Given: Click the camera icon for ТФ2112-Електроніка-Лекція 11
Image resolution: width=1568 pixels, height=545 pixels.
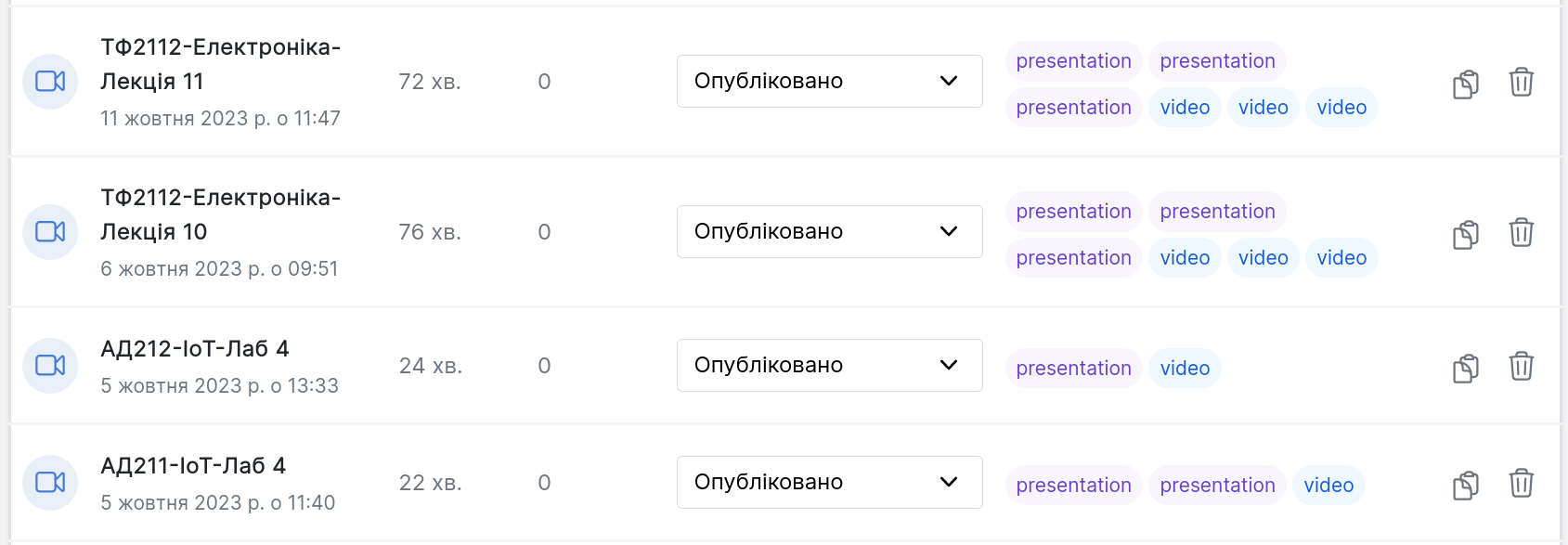Looking at the screenshot, I should tap(49, 81).
